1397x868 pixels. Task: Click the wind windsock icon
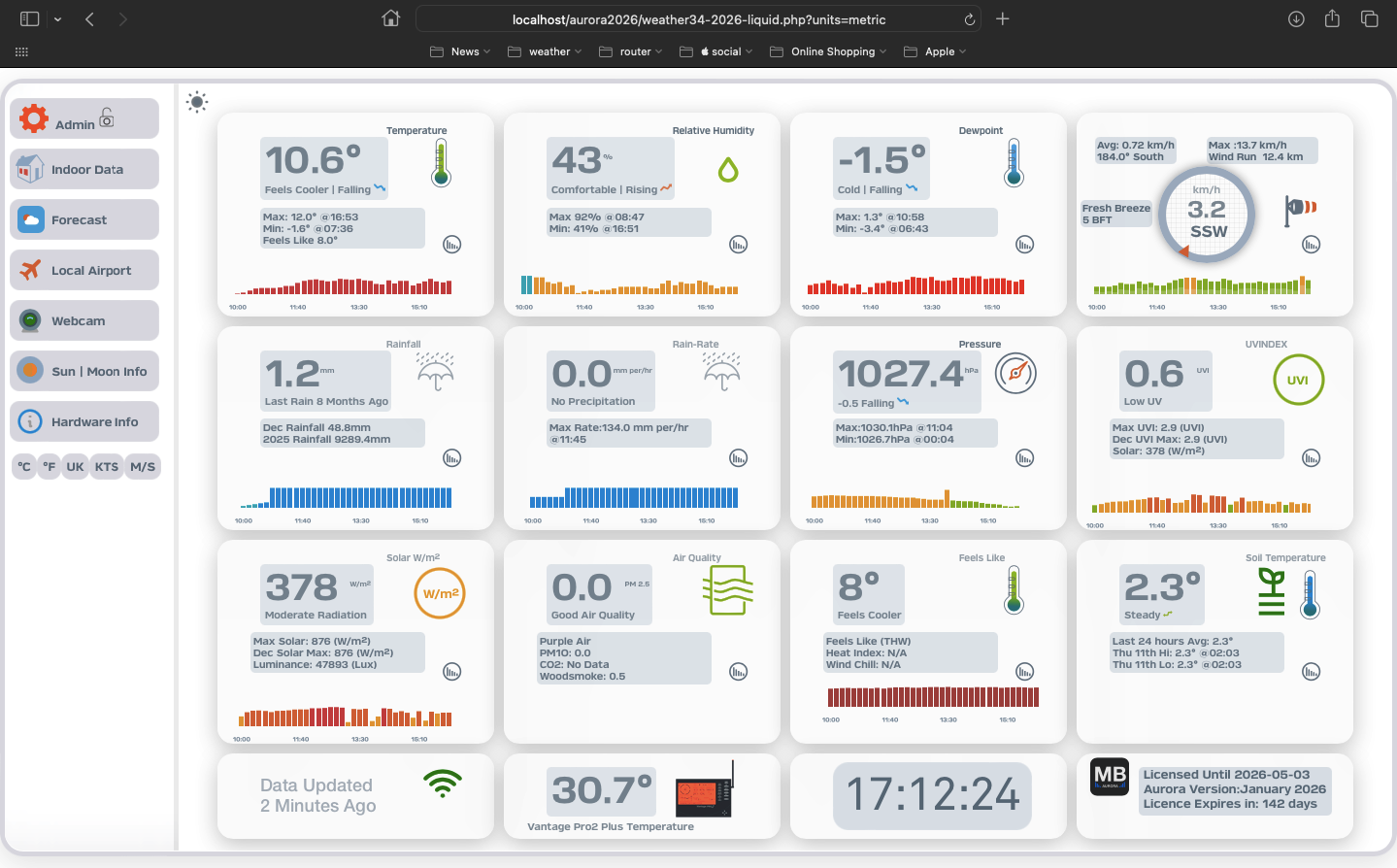1299,209
